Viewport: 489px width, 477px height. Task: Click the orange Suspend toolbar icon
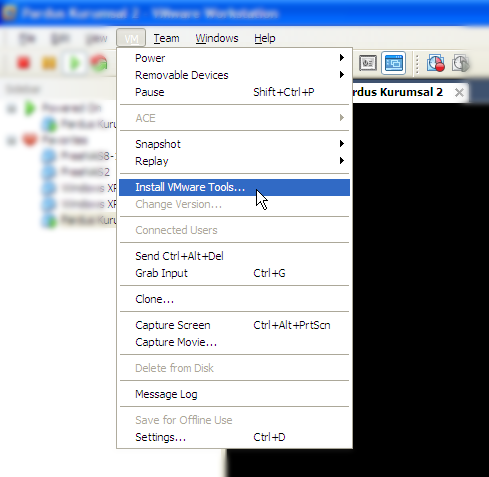point(49,63)
